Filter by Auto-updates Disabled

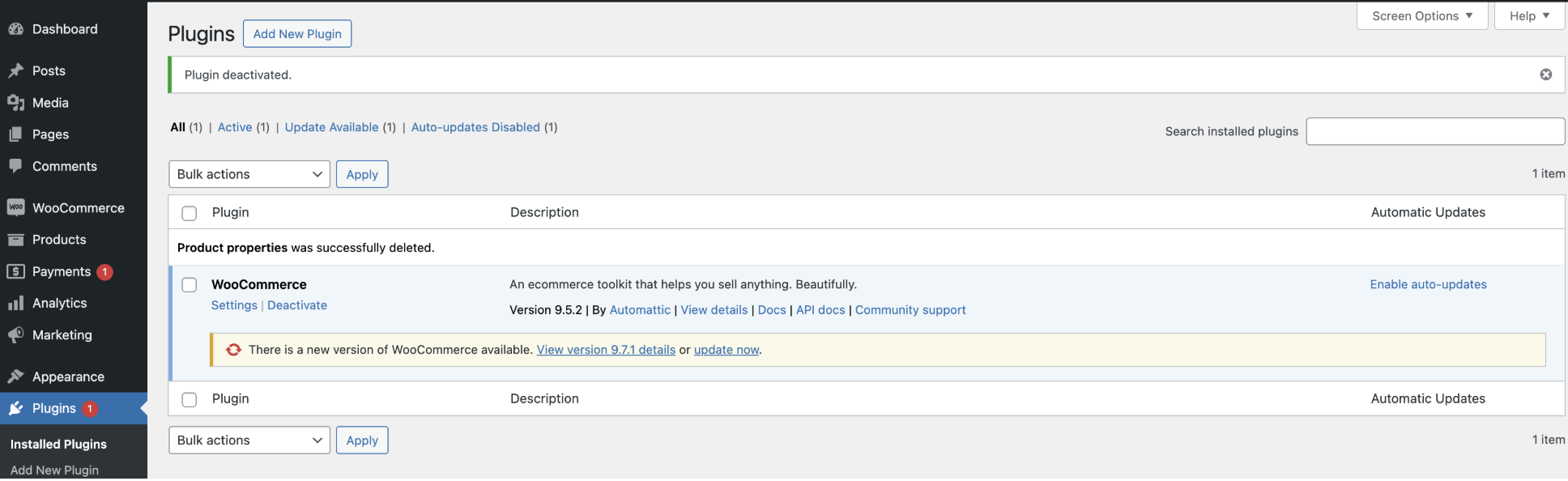point(475,127)
